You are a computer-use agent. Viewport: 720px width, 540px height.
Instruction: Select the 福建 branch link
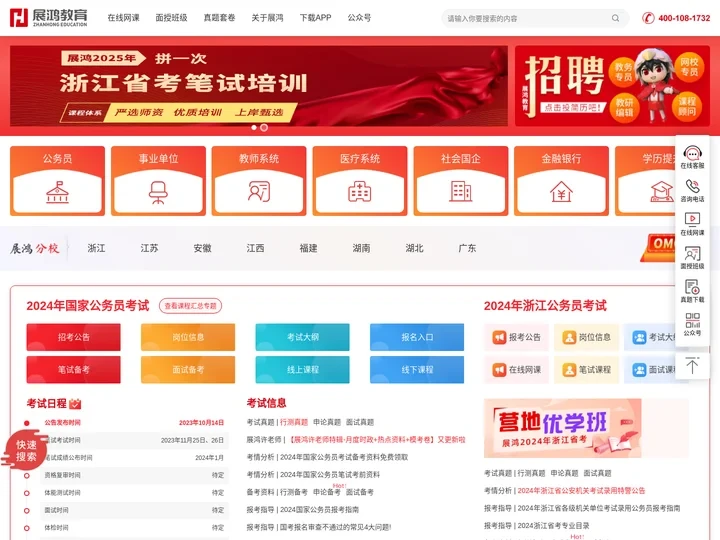[x=309, y=248]
